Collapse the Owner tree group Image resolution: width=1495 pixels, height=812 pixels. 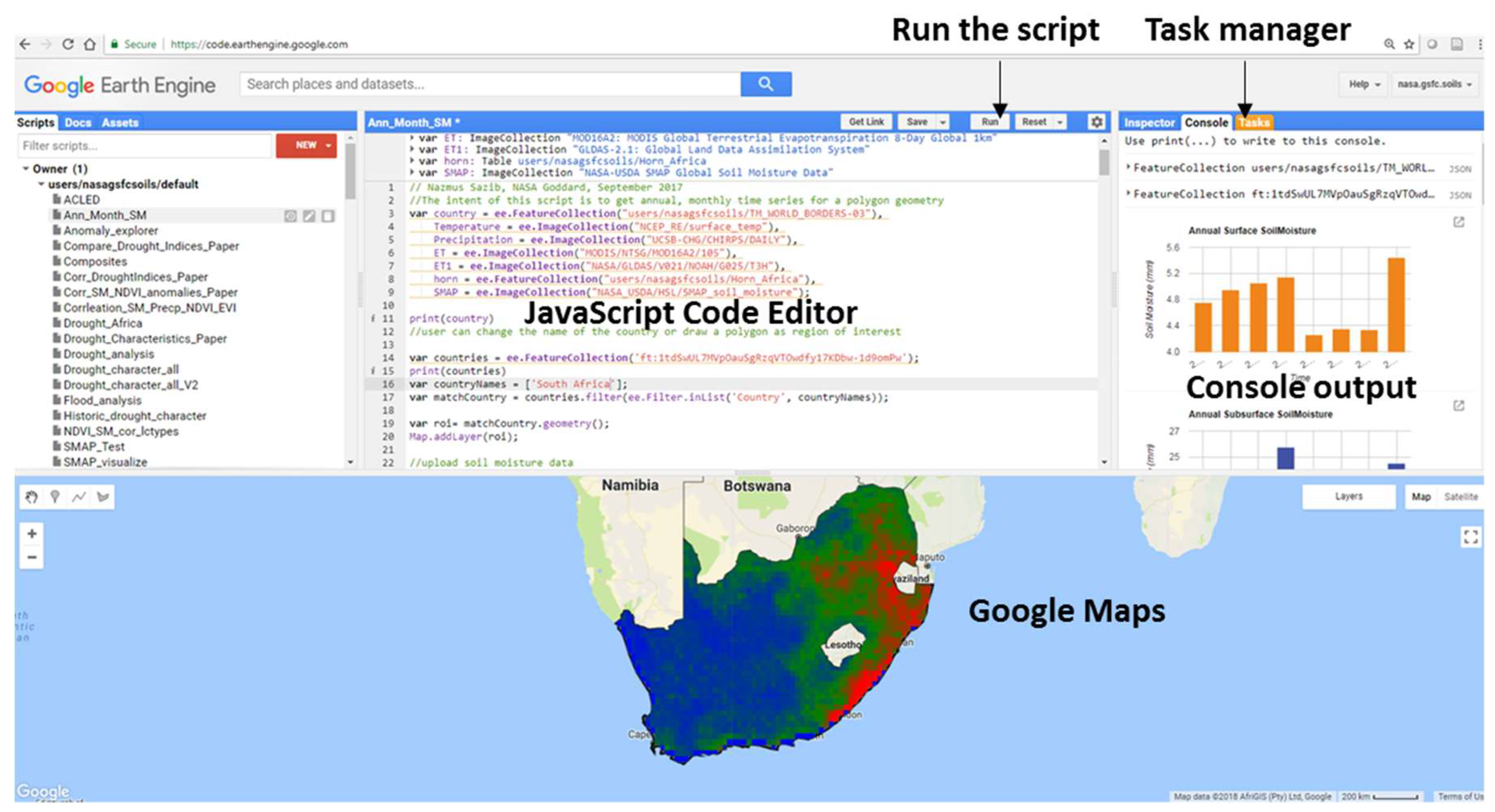click(x=25, y=169)
